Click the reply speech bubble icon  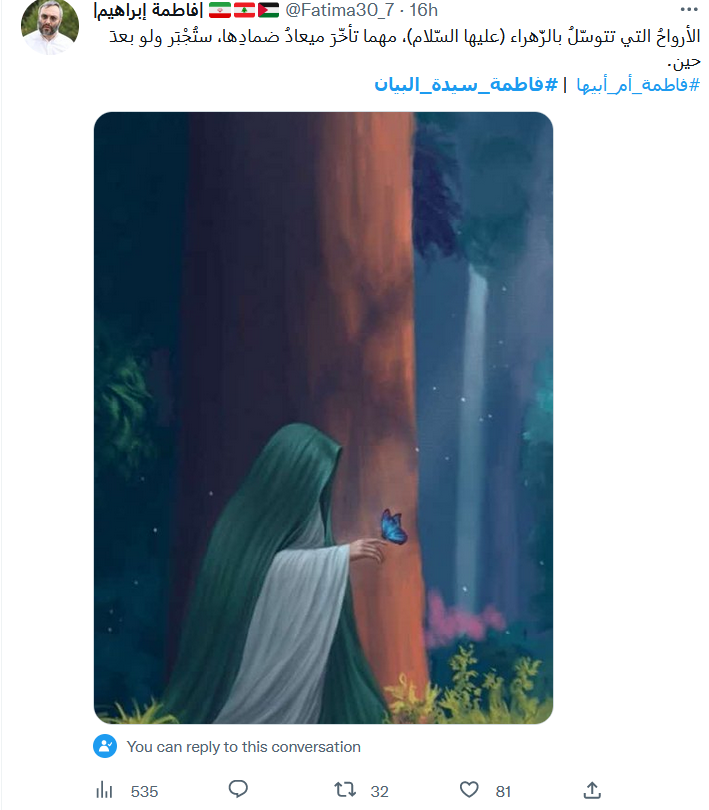(238, 789)
